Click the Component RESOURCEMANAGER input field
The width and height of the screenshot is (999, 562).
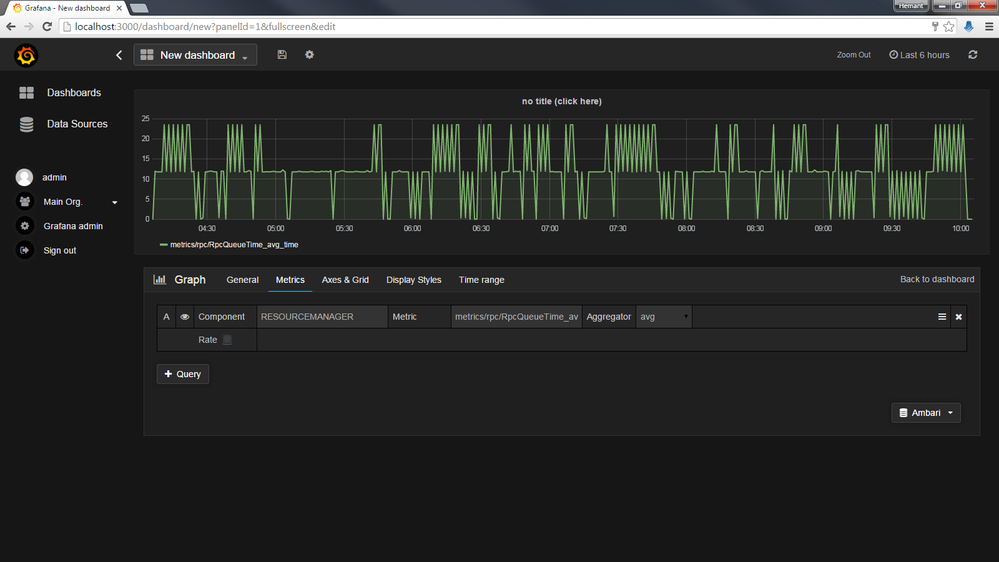[321, 317]
